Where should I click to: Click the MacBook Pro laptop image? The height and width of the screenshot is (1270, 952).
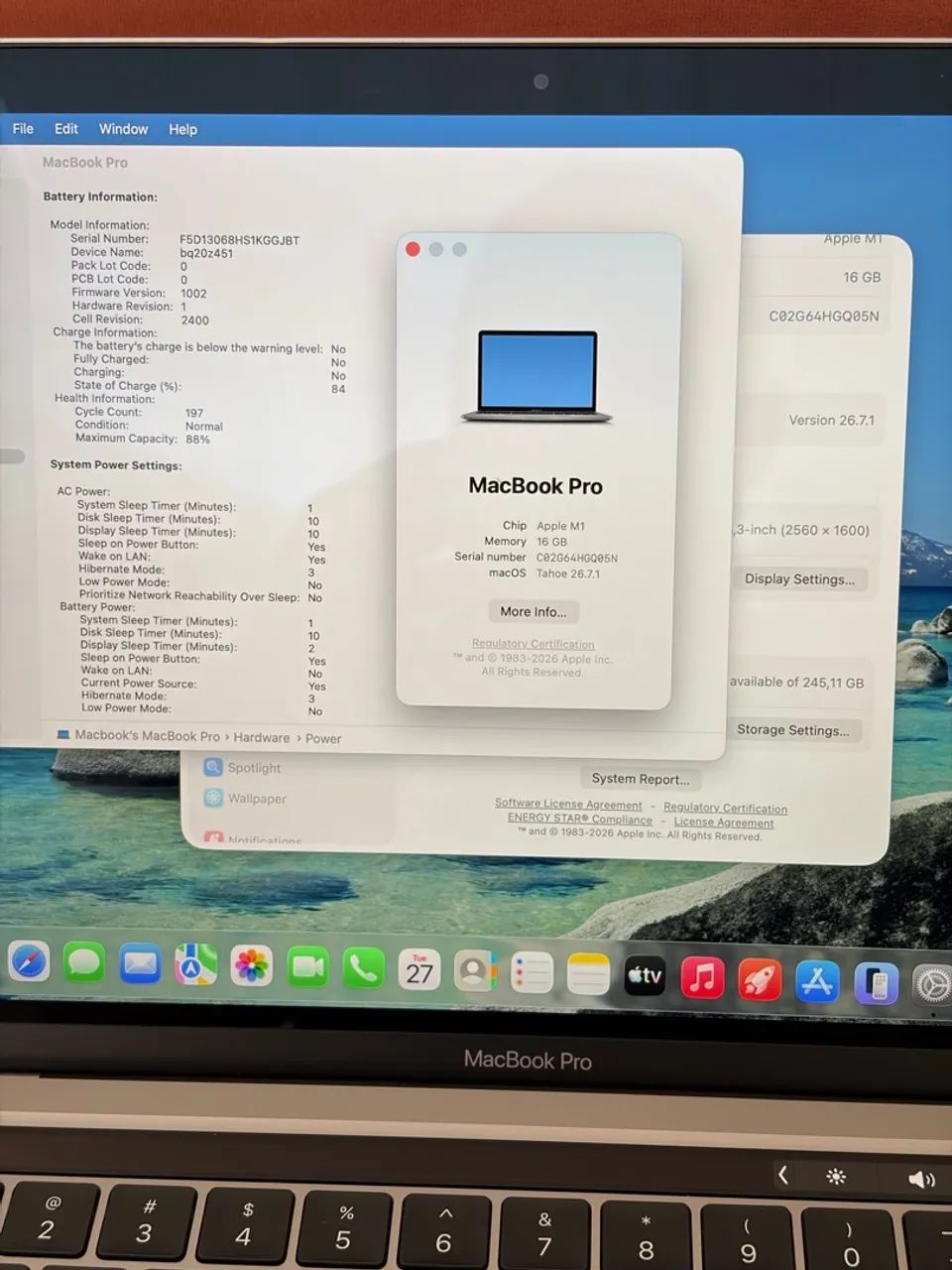pyautogui.click(x=535, y=376)
